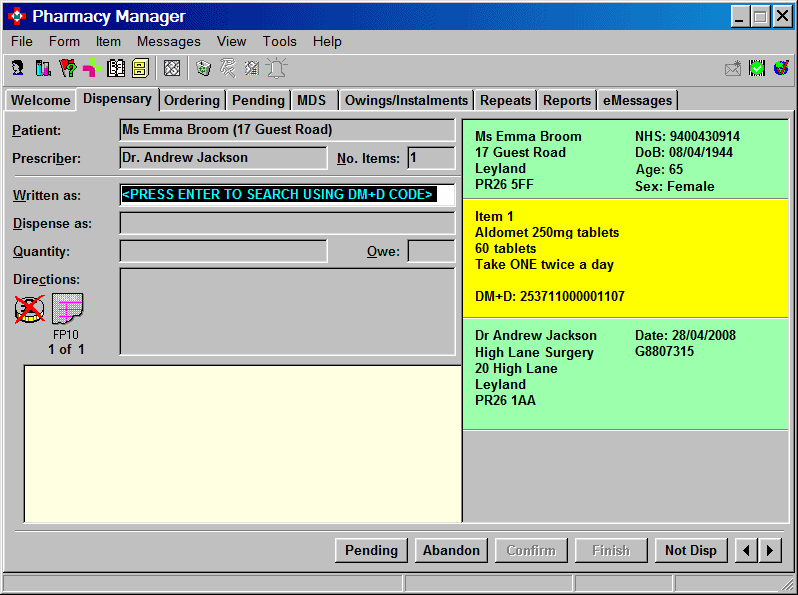This screenshot has width=798, height=595.
Task: Click the open book toolbar icon
Action: tap(116, 68)
